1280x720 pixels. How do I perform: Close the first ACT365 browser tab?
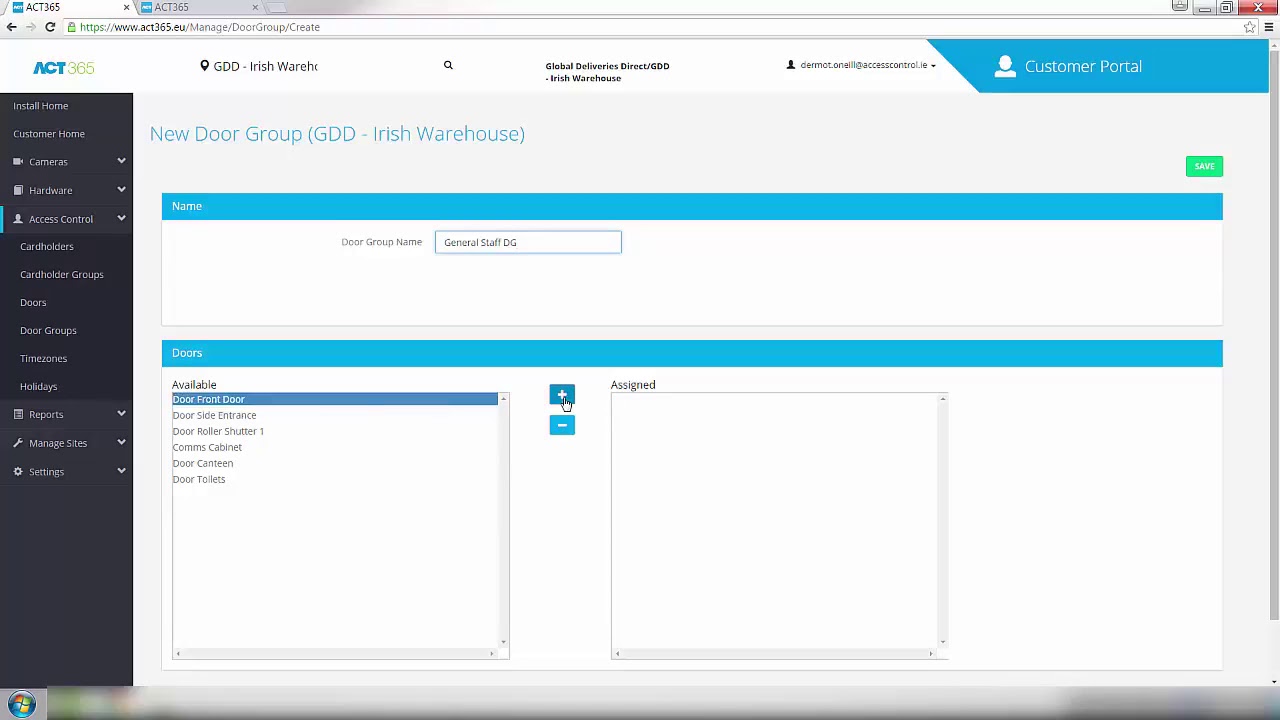[126, 7]
